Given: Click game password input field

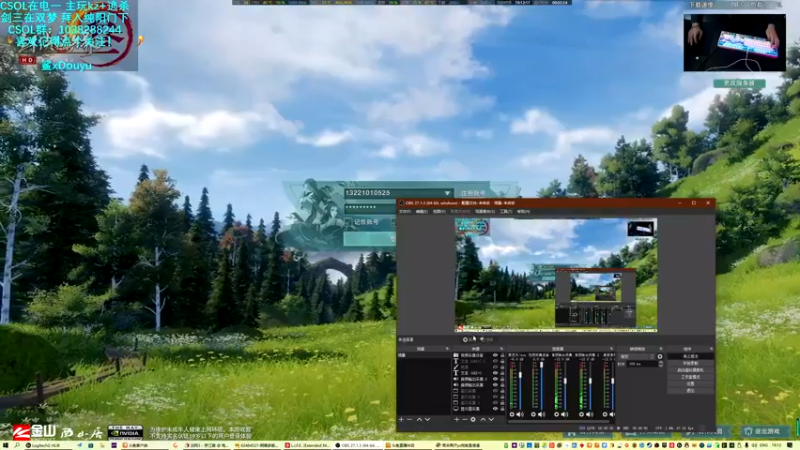Looking at the screenshot, I should [x=370, y=208].
